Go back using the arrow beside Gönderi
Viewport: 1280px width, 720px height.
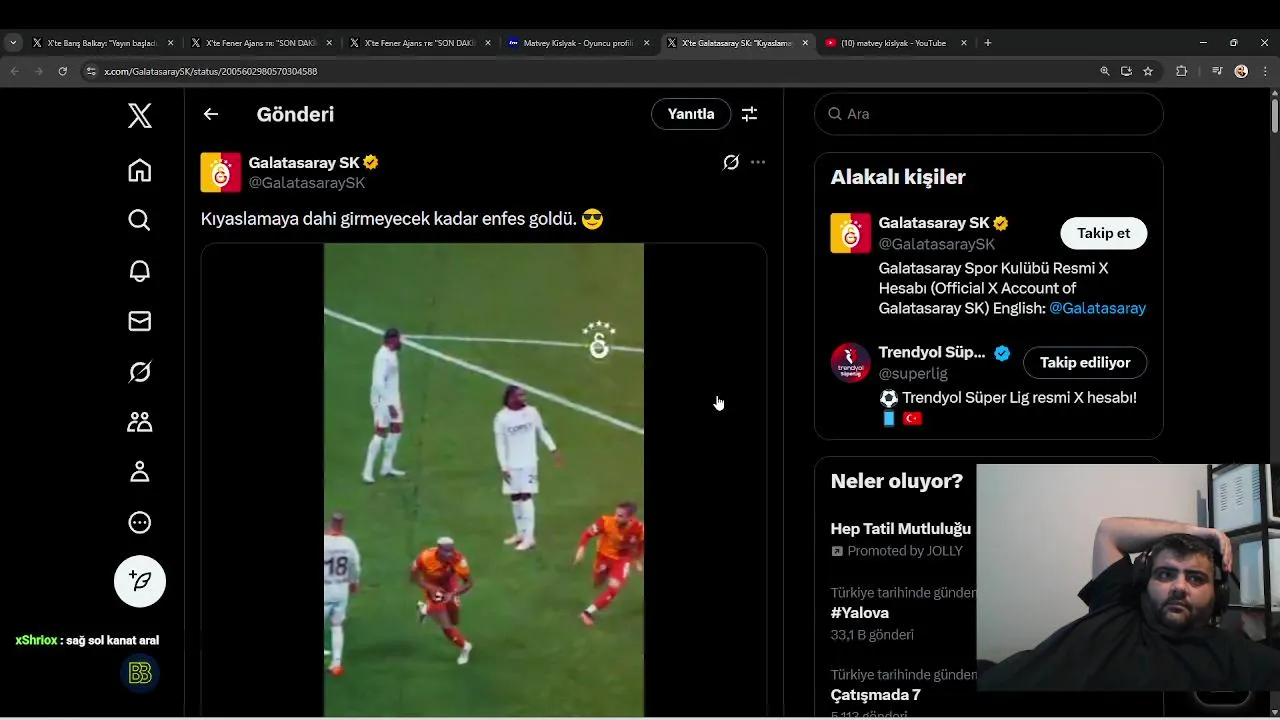pos(211,114)
